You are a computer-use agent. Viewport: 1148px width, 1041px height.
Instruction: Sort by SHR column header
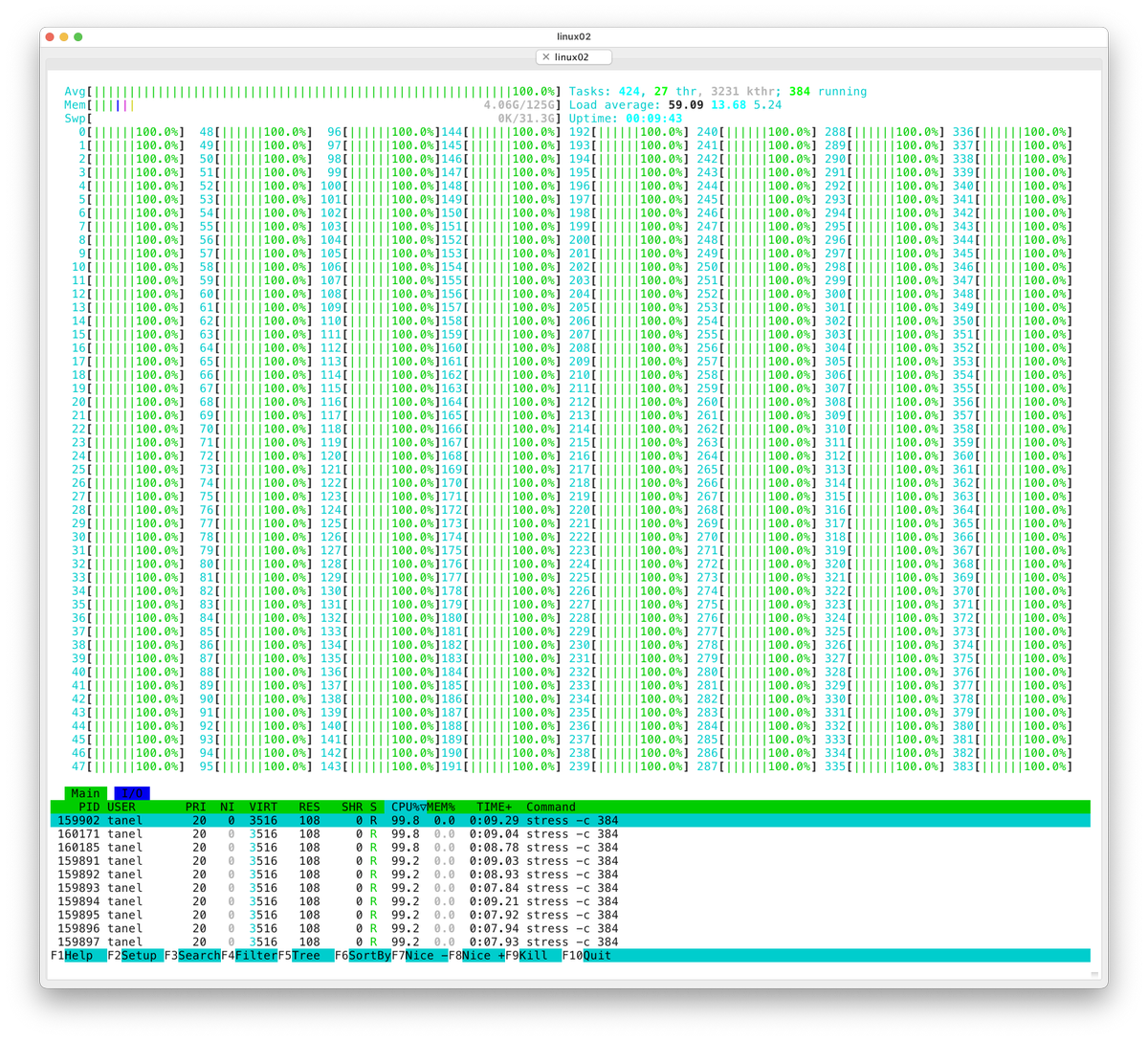point(352,807)
